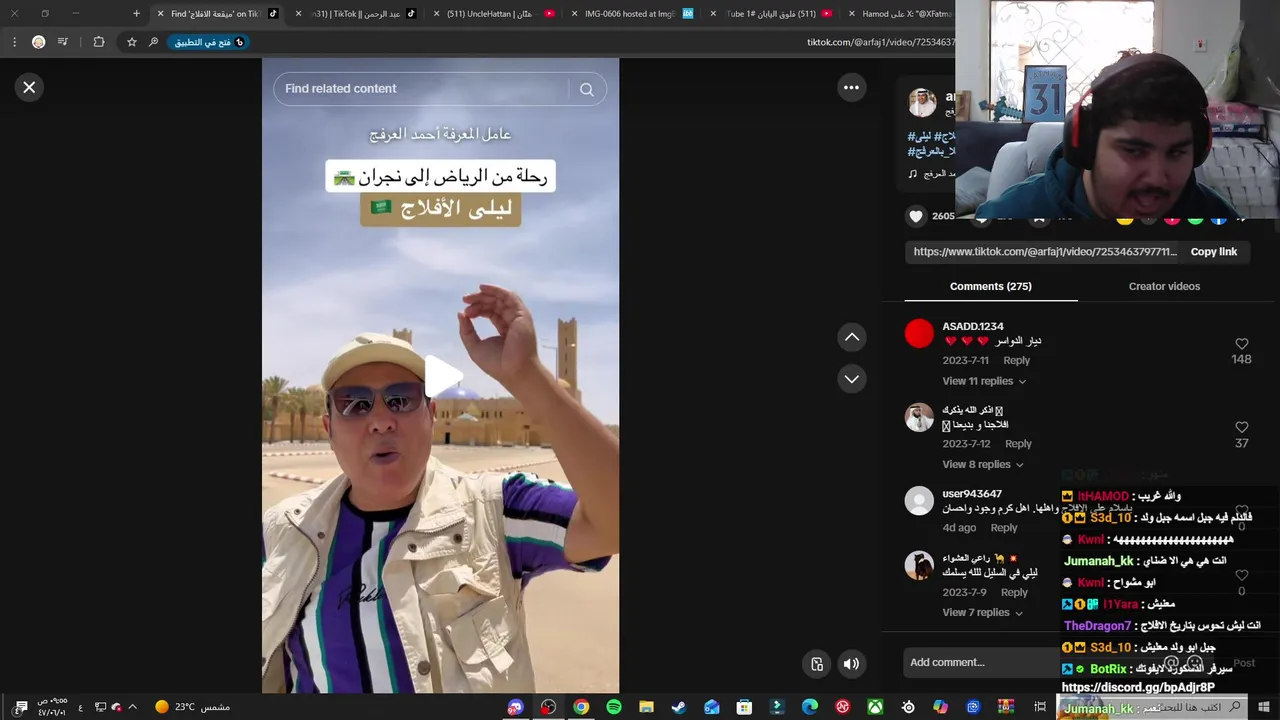The height and width of the screenshot is (720, 1280).
Task: Open Task View from the taskbar
Action: pos(1040,707)
